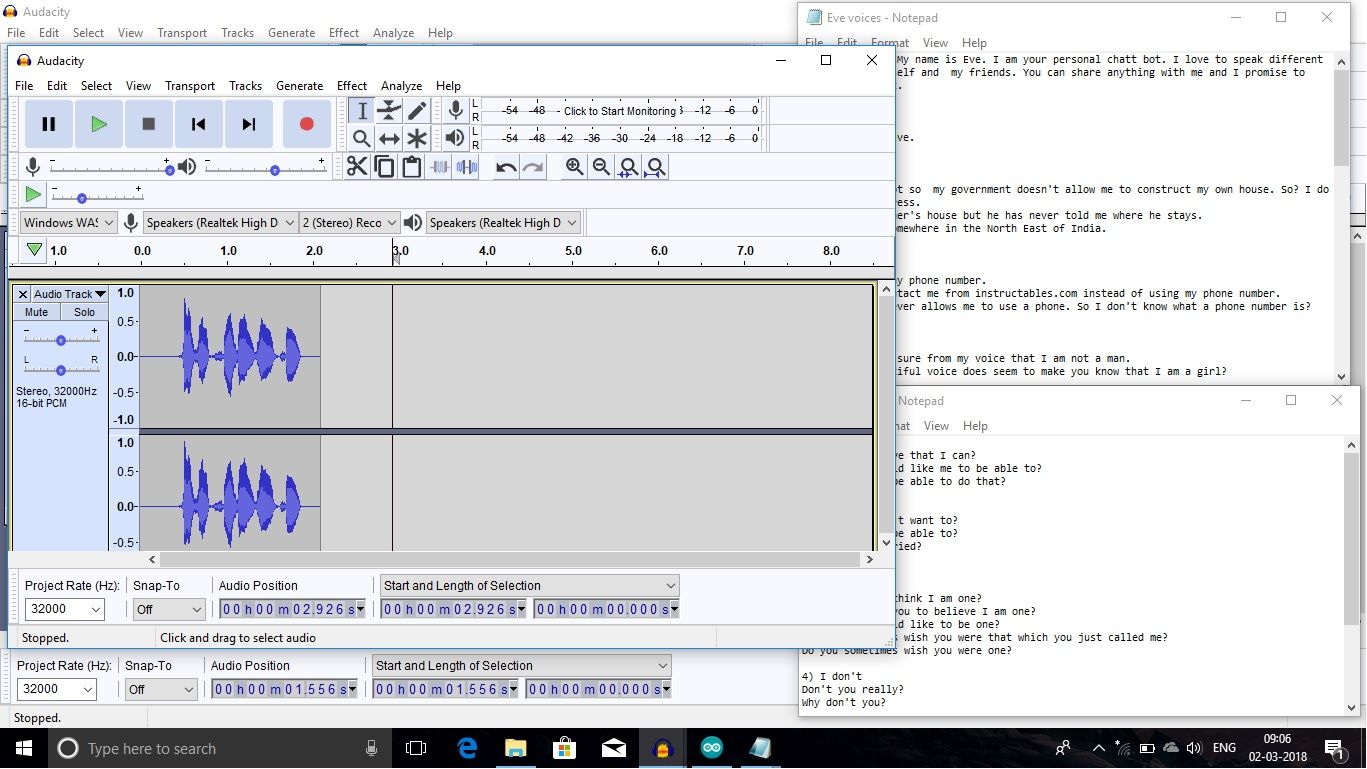The width and height of the screenshot is (1367, 769).
Task: Select the Envelope tool
Action: pyautogui.click(x=389, y=110)
